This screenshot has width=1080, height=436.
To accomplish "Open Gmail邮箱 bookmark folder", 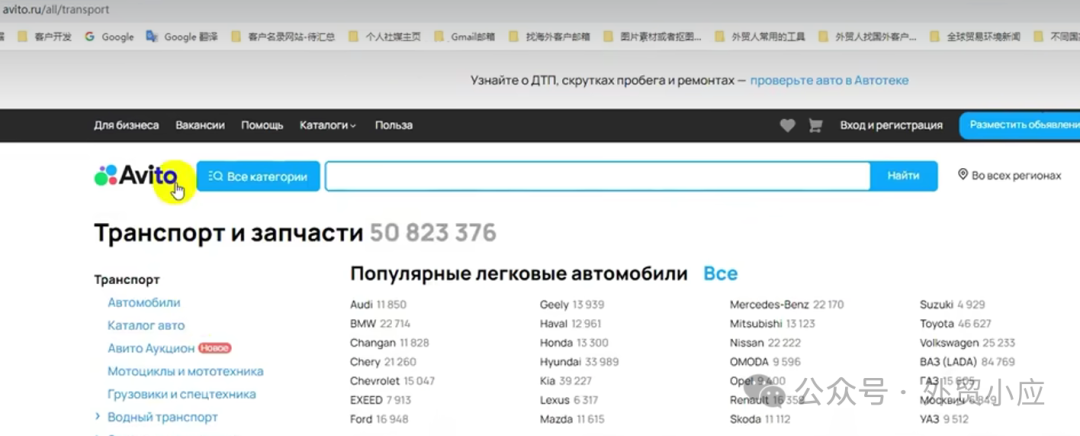I will pyautogui.click(x=465, y=37).
